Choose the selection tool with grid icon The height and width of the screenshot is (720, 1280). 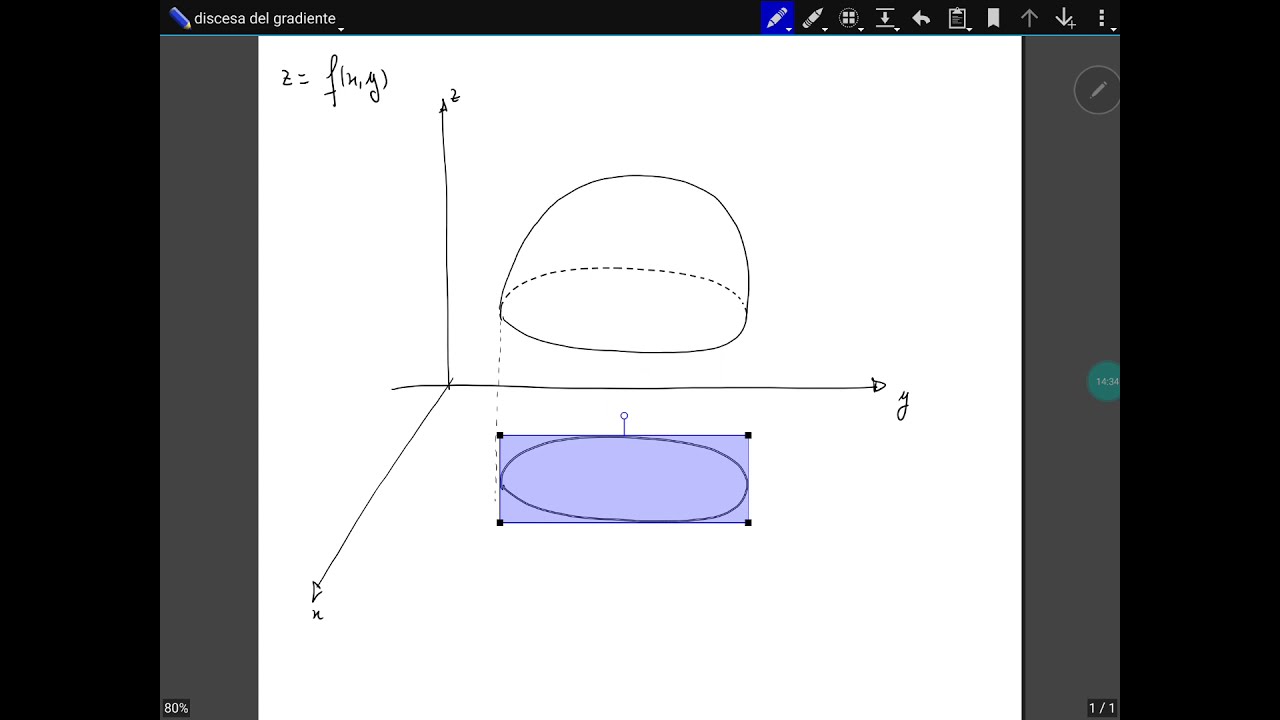tap(849, 18)
